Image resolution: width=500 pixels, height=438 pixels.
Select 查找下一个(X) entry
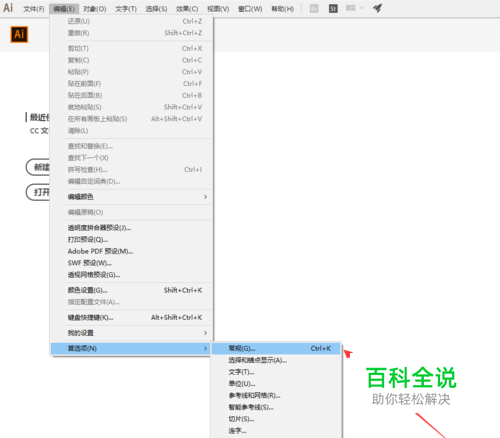[132, 158]
